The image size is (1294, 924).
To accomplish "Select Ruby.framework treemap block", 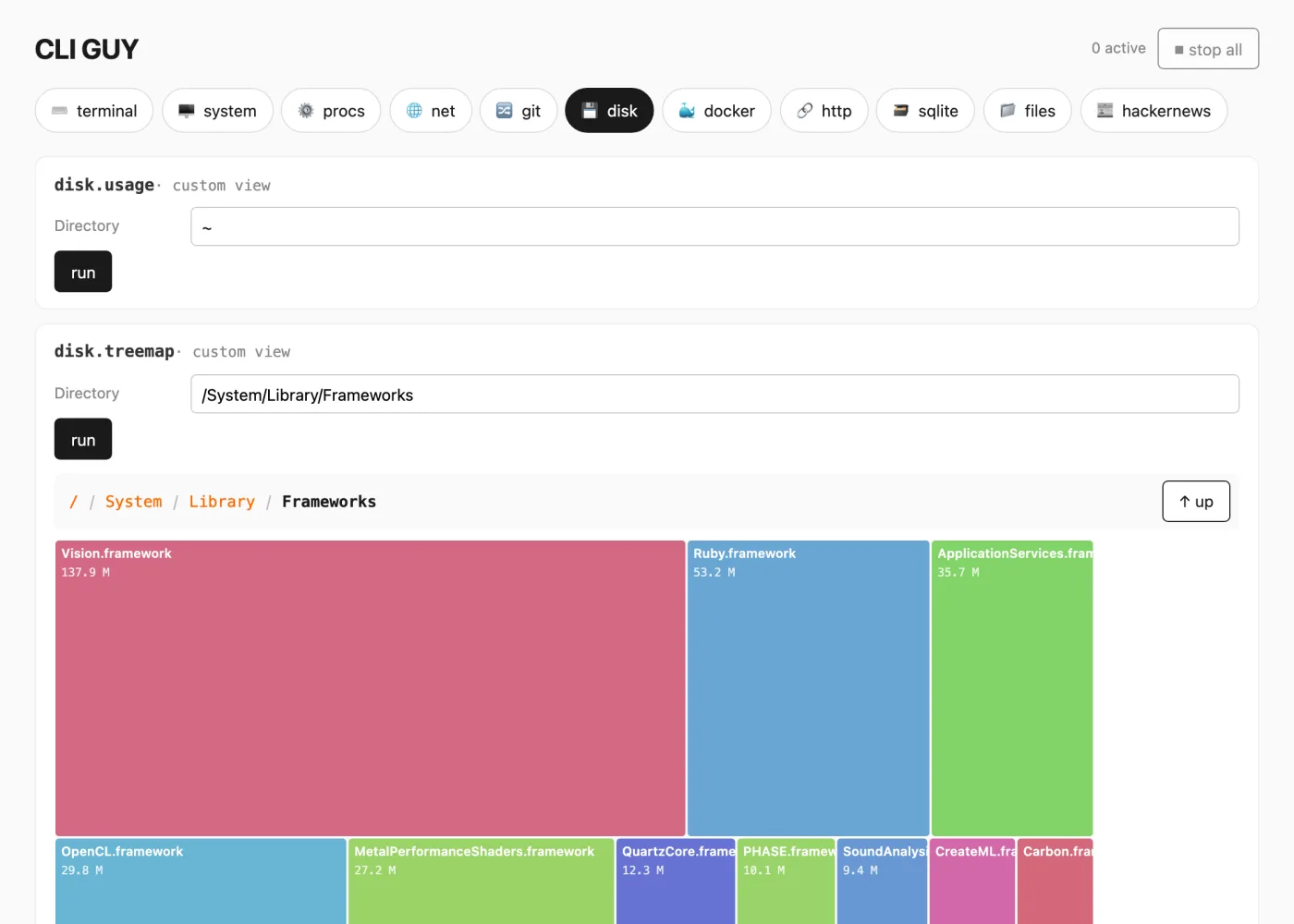I will click(x=808, y=688).
